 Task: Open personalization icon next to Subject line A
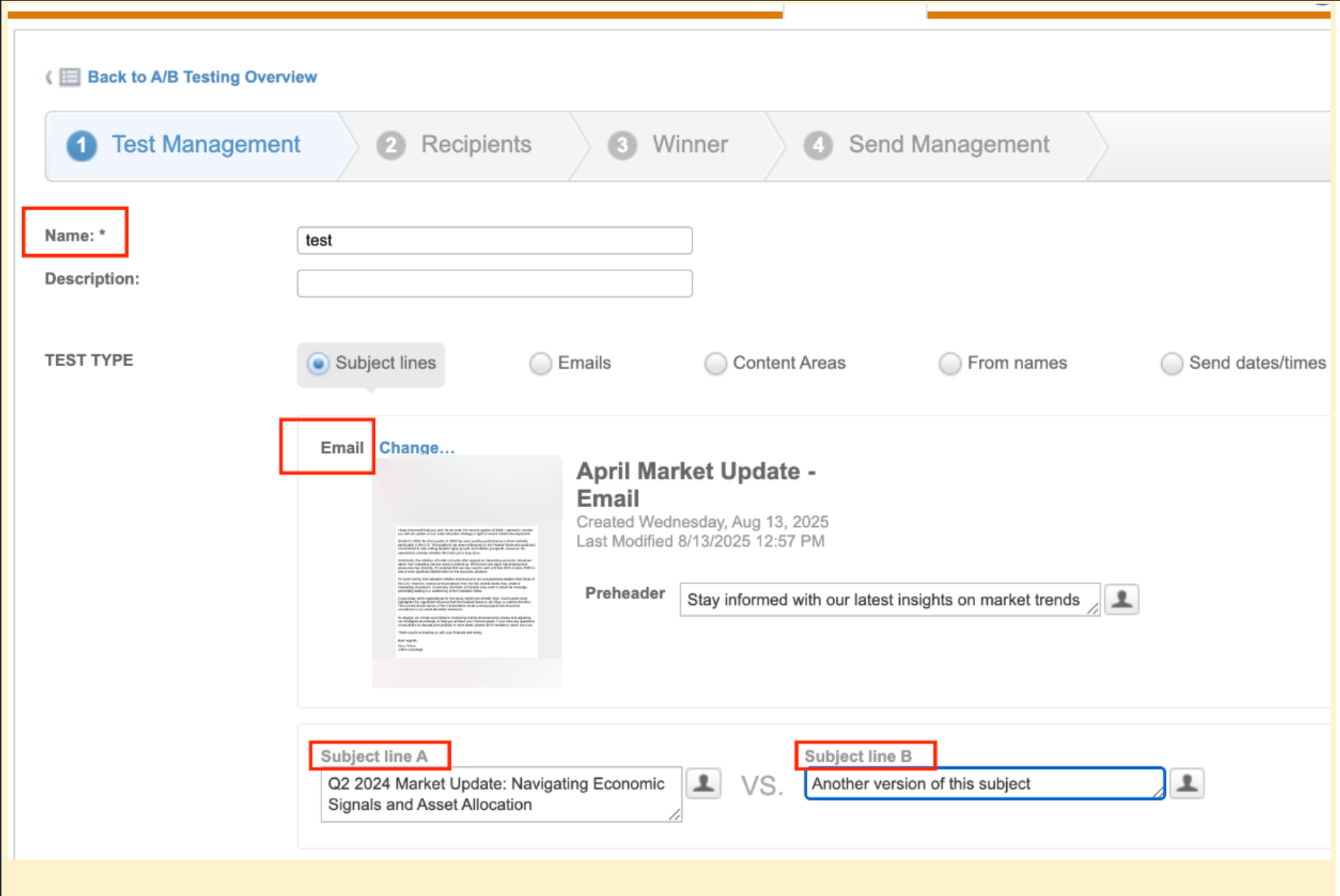703,783
